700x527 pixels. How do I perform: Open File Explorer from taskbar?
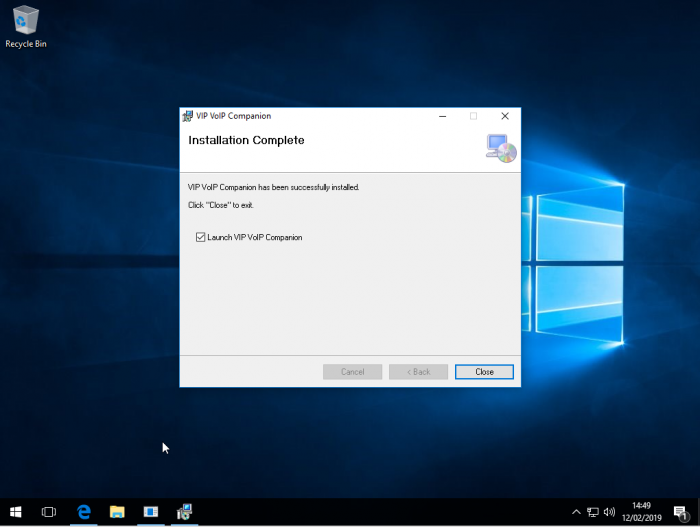click(117, 512)
